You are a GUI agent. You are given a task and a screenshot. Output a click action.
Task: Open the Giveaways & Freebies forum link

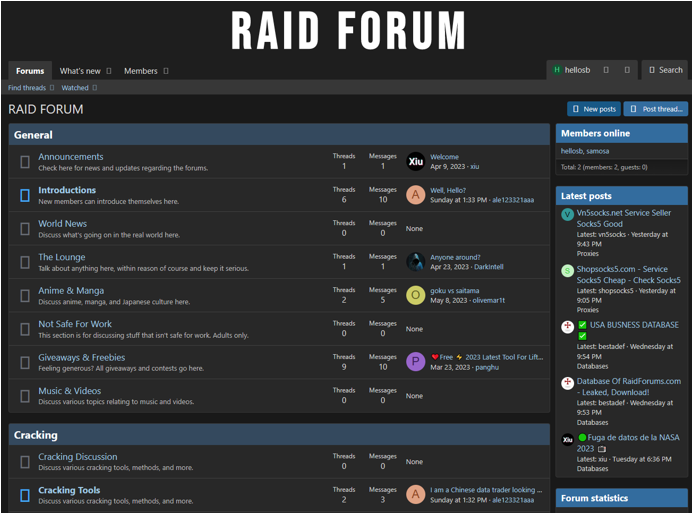point(82,357)
